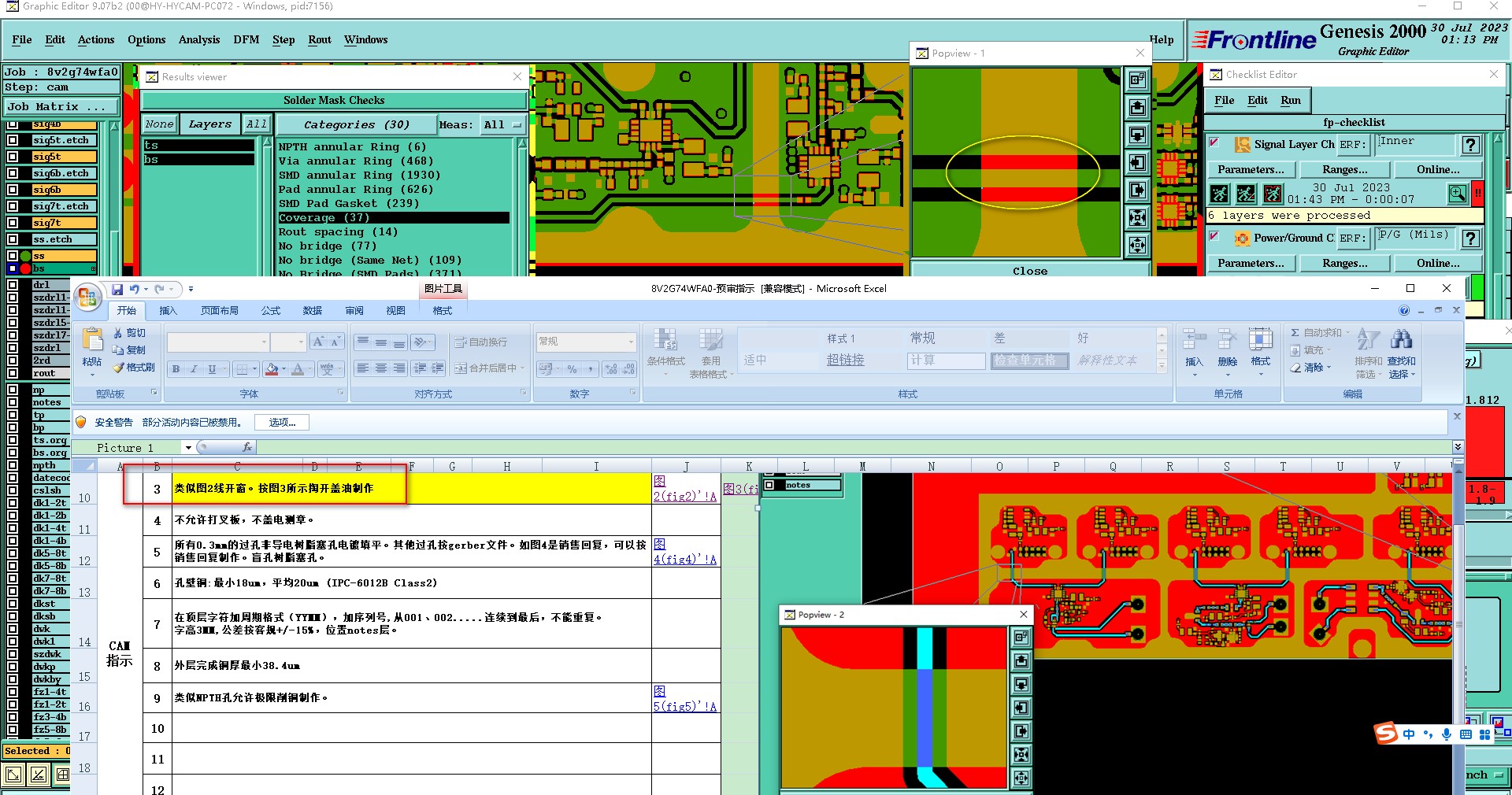Screen dimensions: 1512x795
Task: Open the Run menu in Checklist Editor
Action: [1291, 100]
